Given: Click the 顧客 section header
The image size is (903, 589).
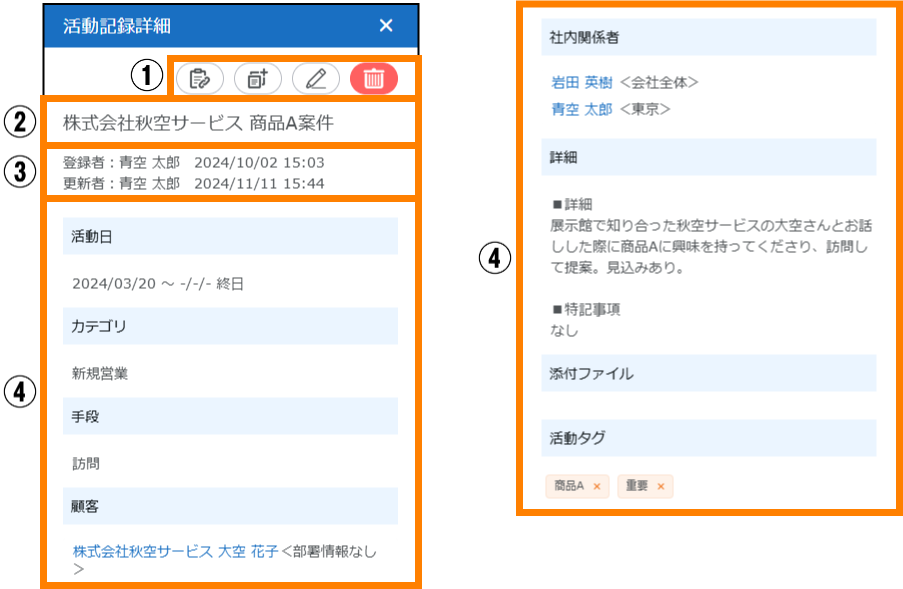Looking at the screenshot, I should click(230, 506).
